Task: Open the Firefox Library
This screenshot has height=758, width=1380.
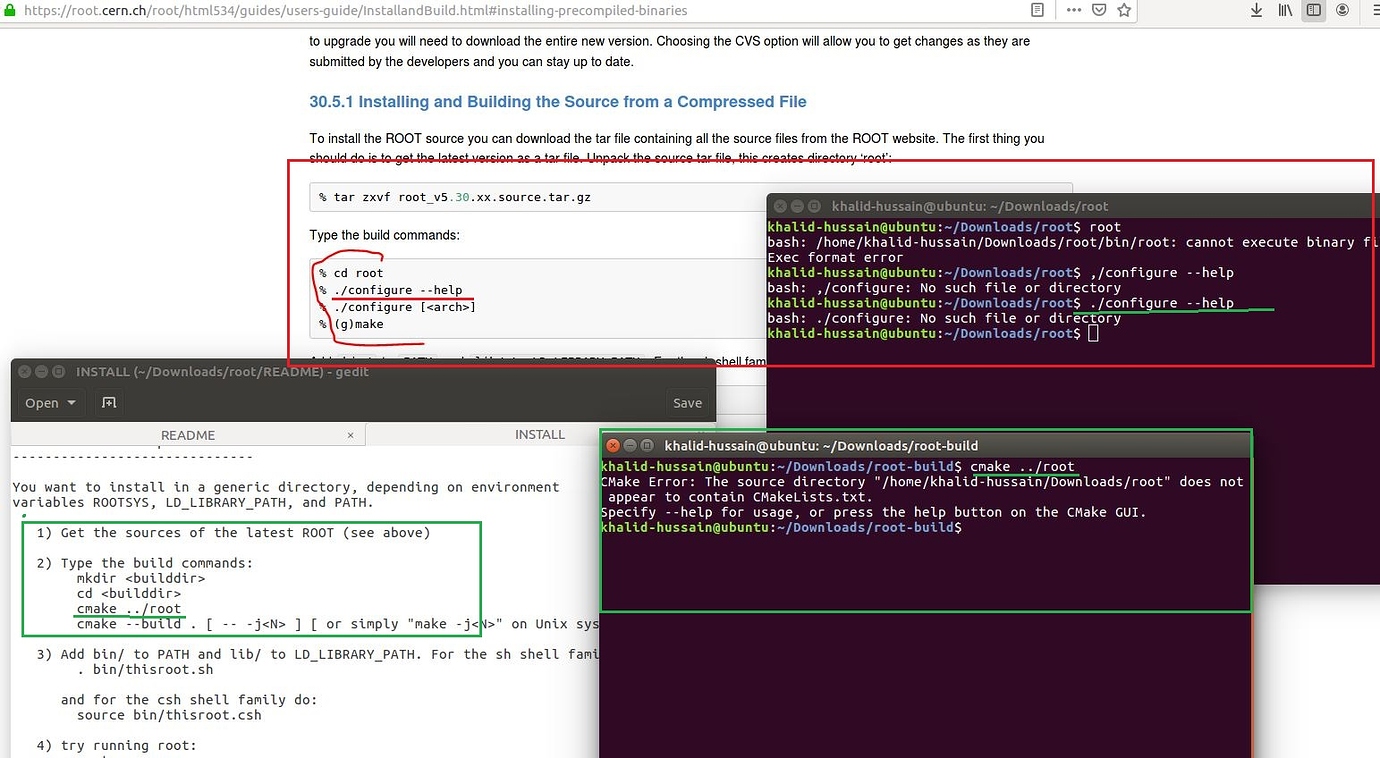Action: coord(1285,10)
